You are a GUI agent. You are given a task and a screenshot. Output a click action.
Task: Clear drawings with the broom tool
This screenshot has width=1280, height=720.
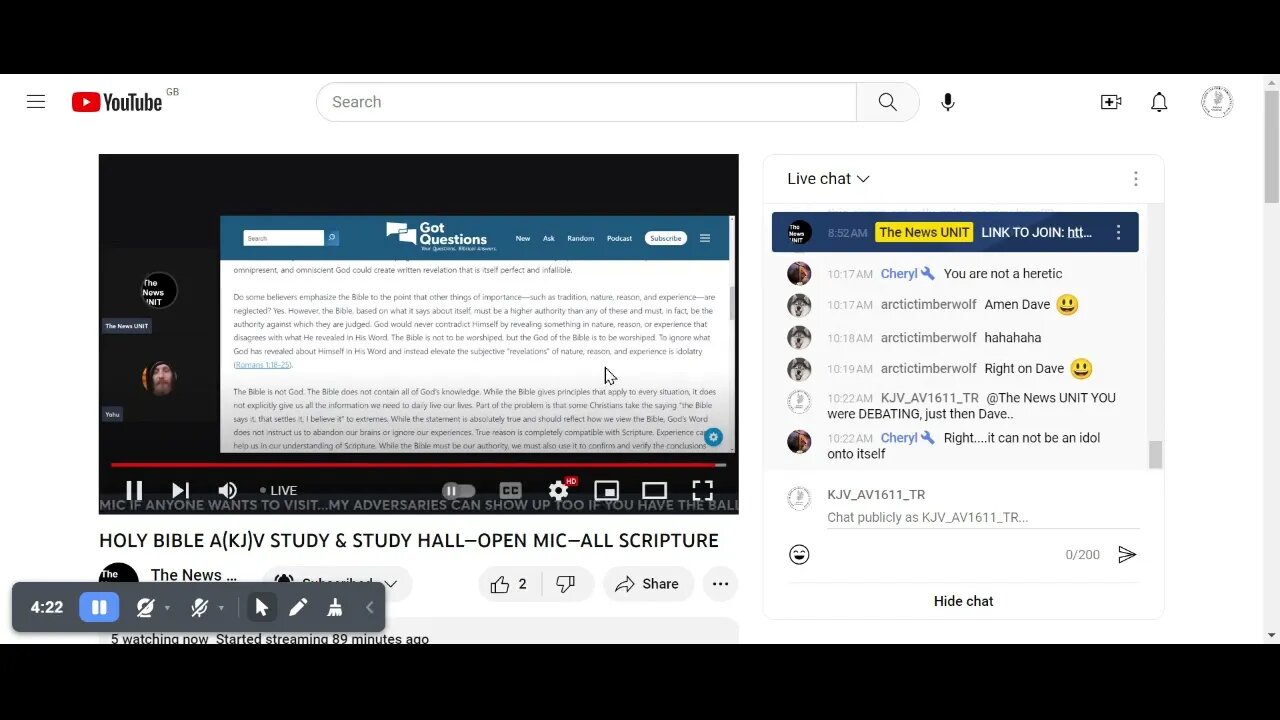(335, 607)
